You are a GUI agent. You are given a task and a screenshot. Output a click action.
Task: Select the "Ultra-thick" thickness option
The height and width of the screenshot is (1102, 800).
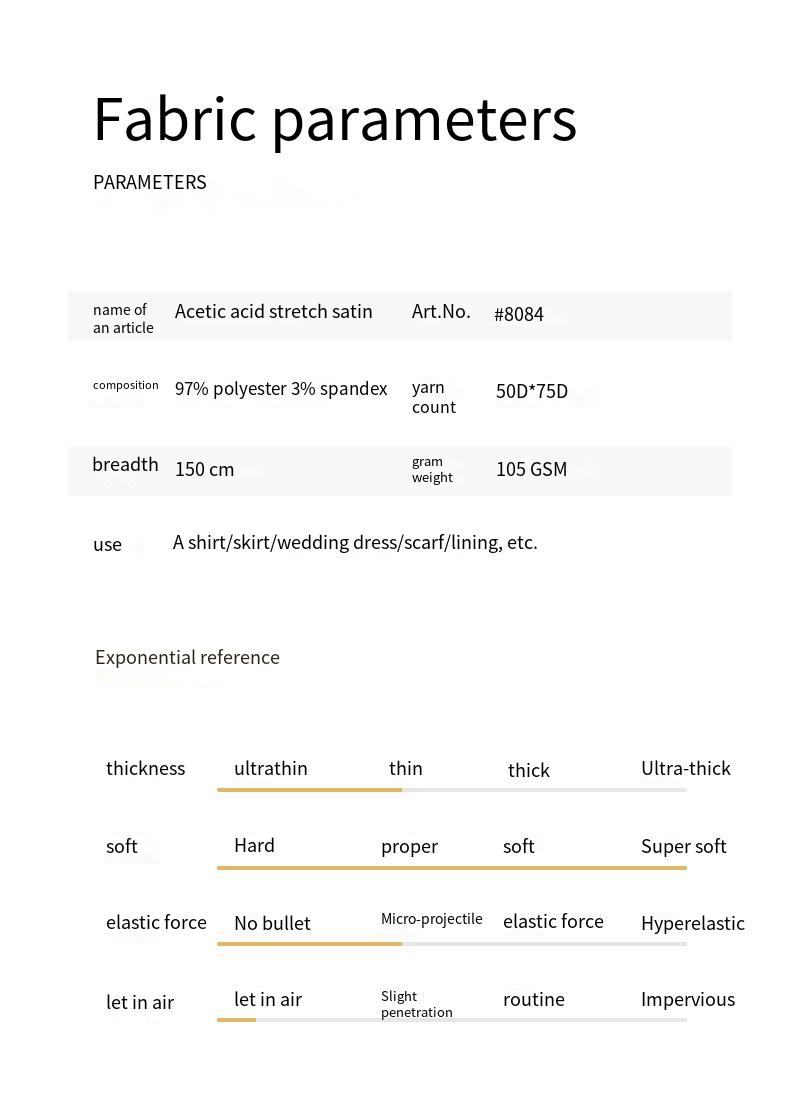[x=685, y=768]
